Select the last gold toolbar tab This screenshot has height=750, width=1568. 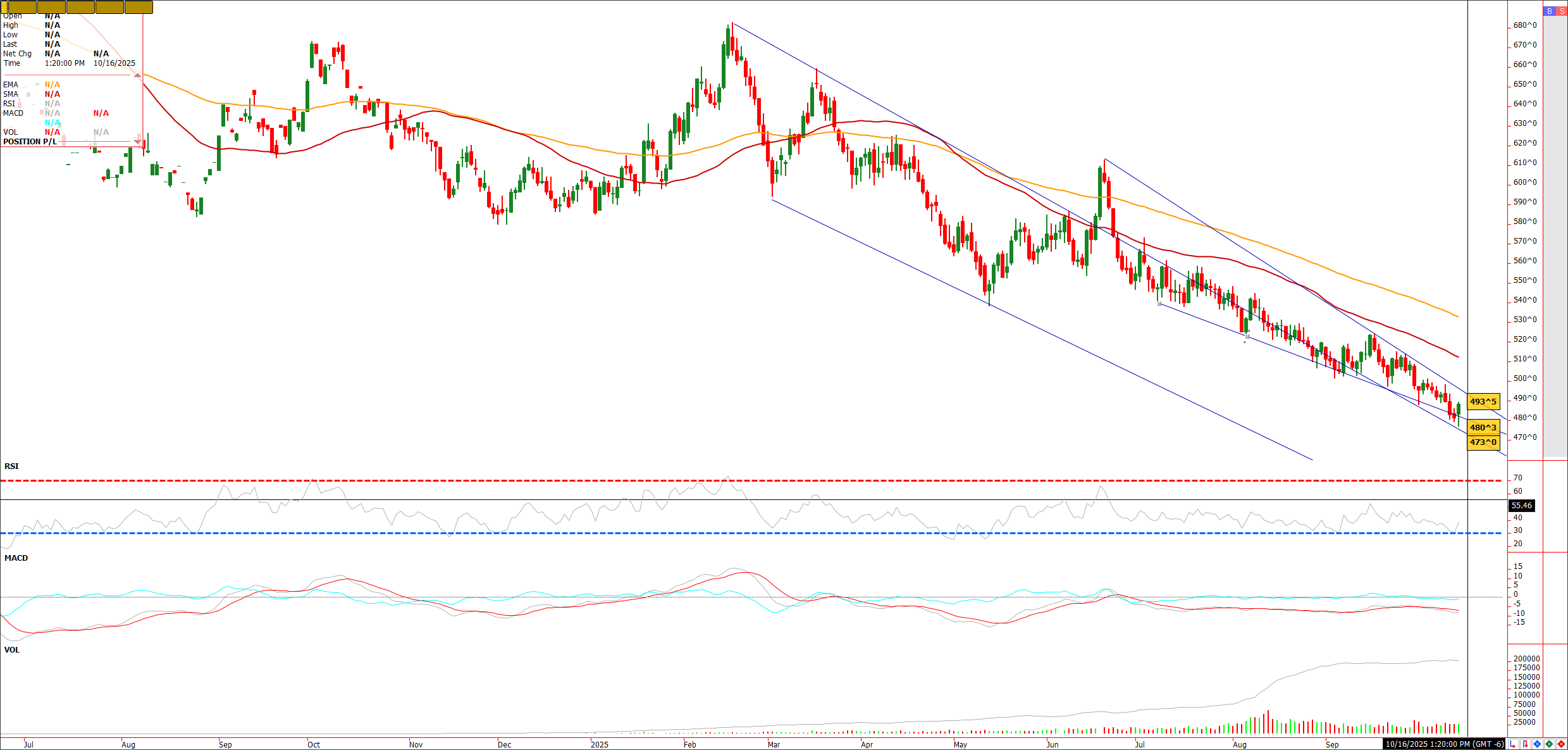click(x=139, y=7)
